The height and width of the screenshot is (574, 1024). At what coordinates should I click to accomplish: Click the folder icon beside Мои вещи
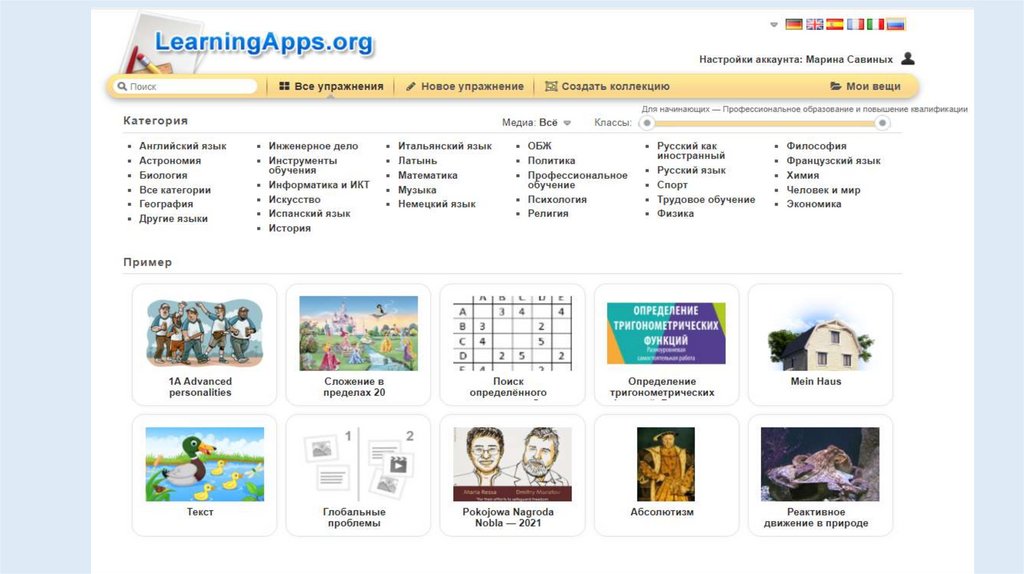pyautogui.click(x=835, y=86)
